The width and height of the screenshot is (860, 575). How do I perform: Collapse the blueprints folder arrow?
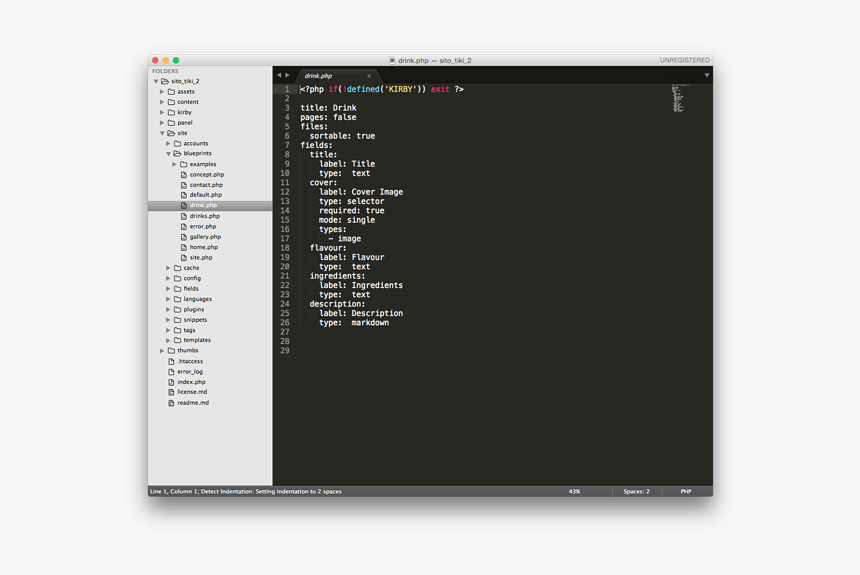[x=168, y=154]
